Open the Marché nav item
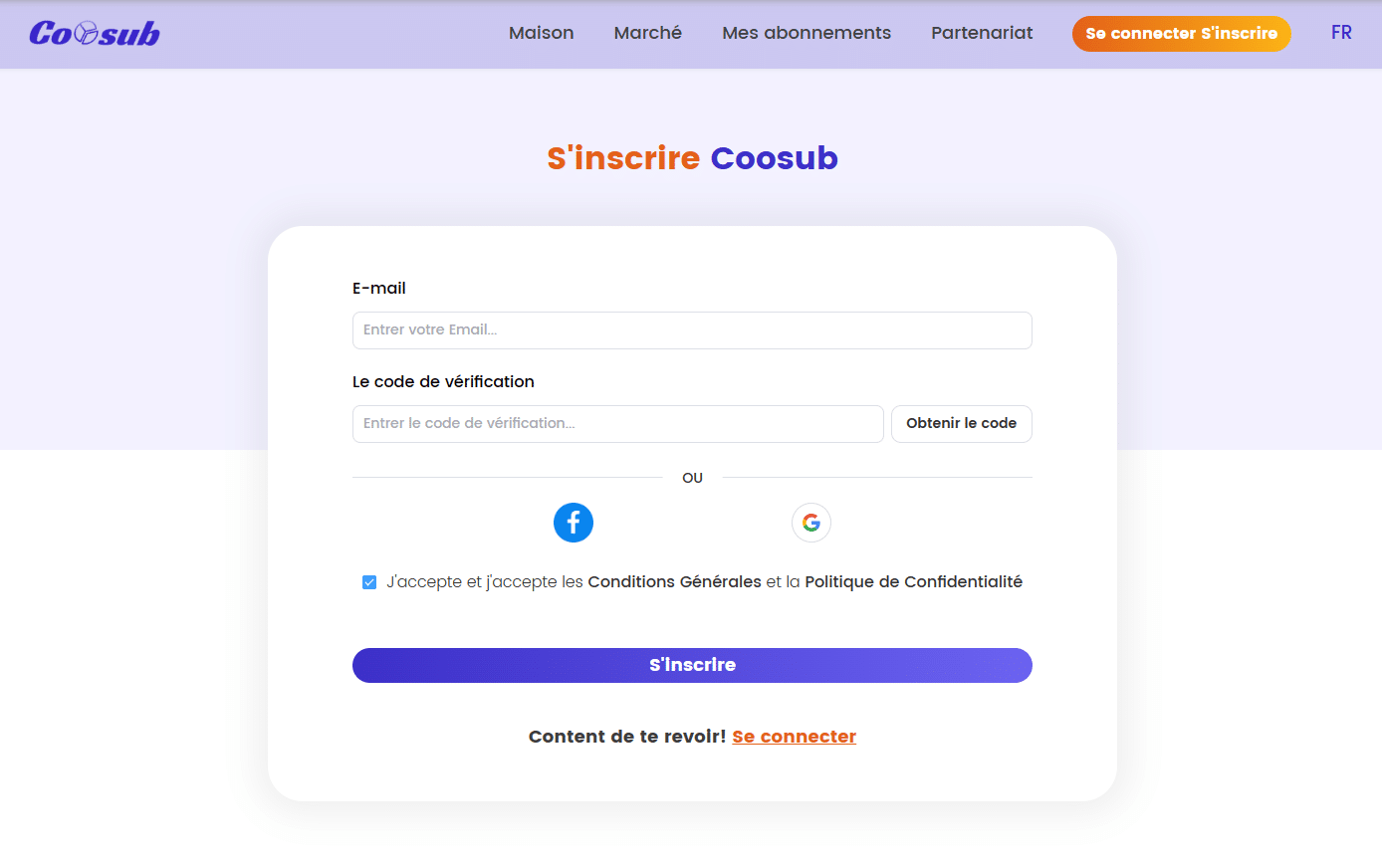The height and width of the screenshot is (868, 1382). 647,33
